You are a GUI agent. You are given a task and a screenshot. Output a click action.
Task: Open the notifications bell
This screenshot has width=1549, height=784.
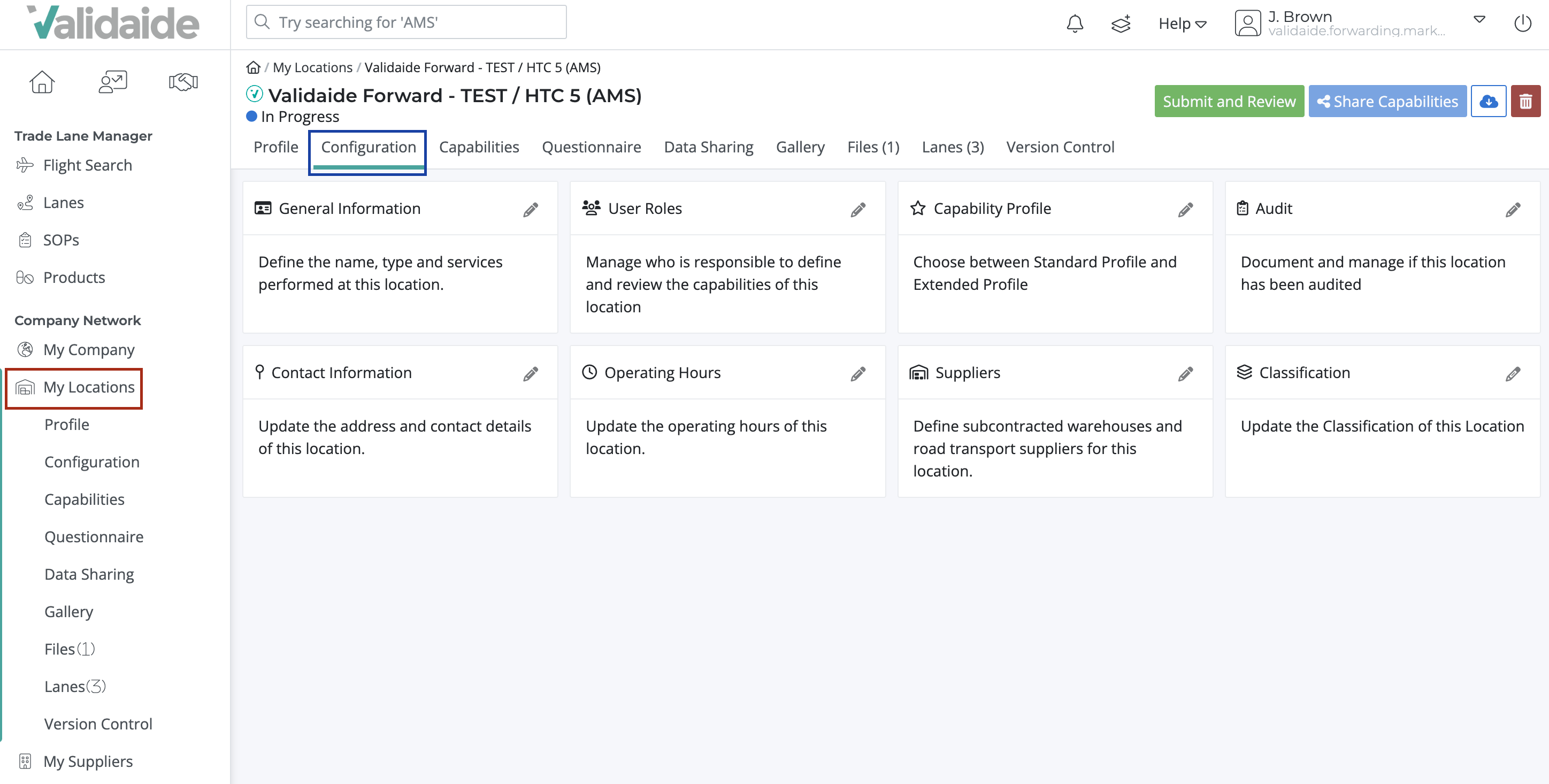(x=1075, y=24)
